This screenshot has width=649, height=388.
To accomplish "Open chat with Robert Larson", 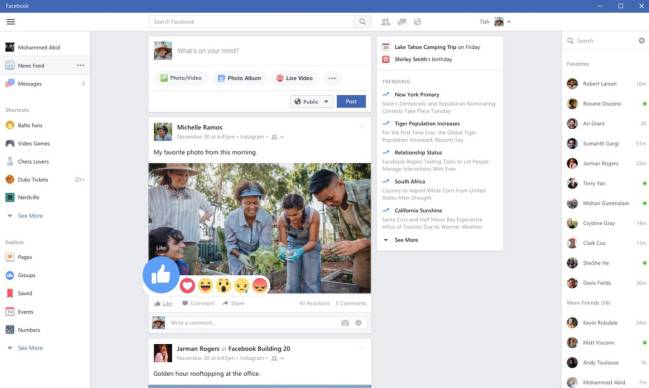I will 606,84.
